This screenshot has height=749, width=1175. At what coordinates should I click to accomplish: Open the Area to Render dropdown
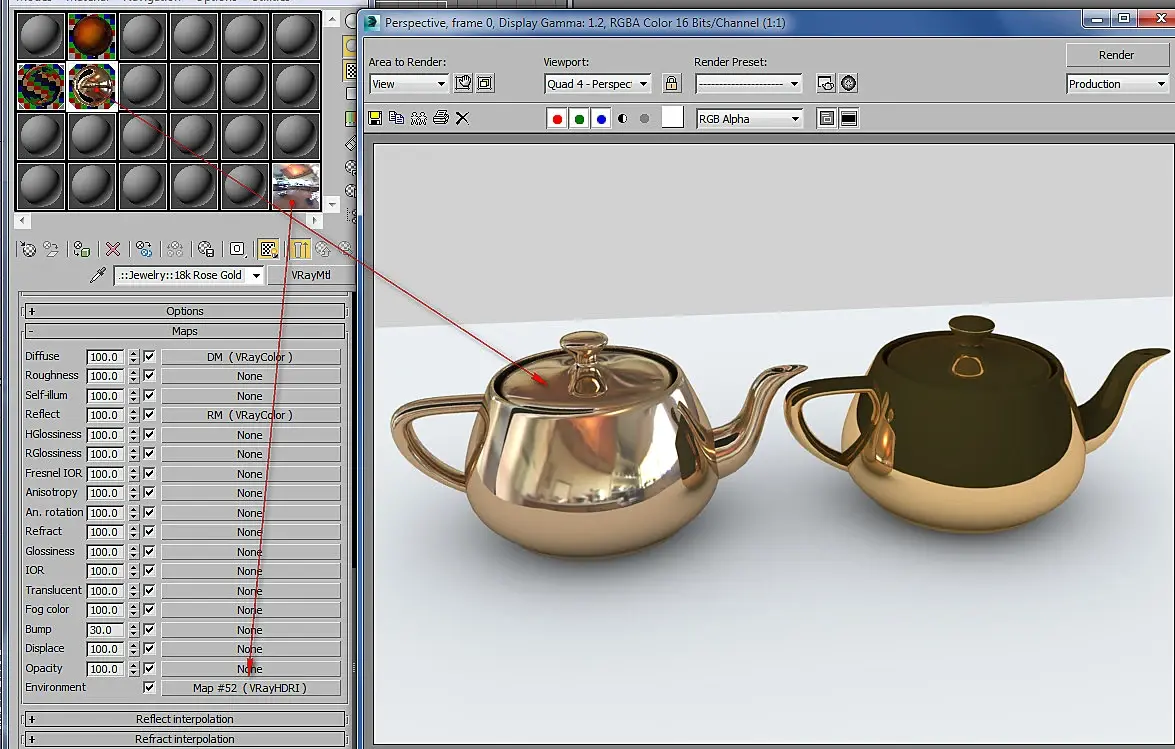(x=409, y=84)
